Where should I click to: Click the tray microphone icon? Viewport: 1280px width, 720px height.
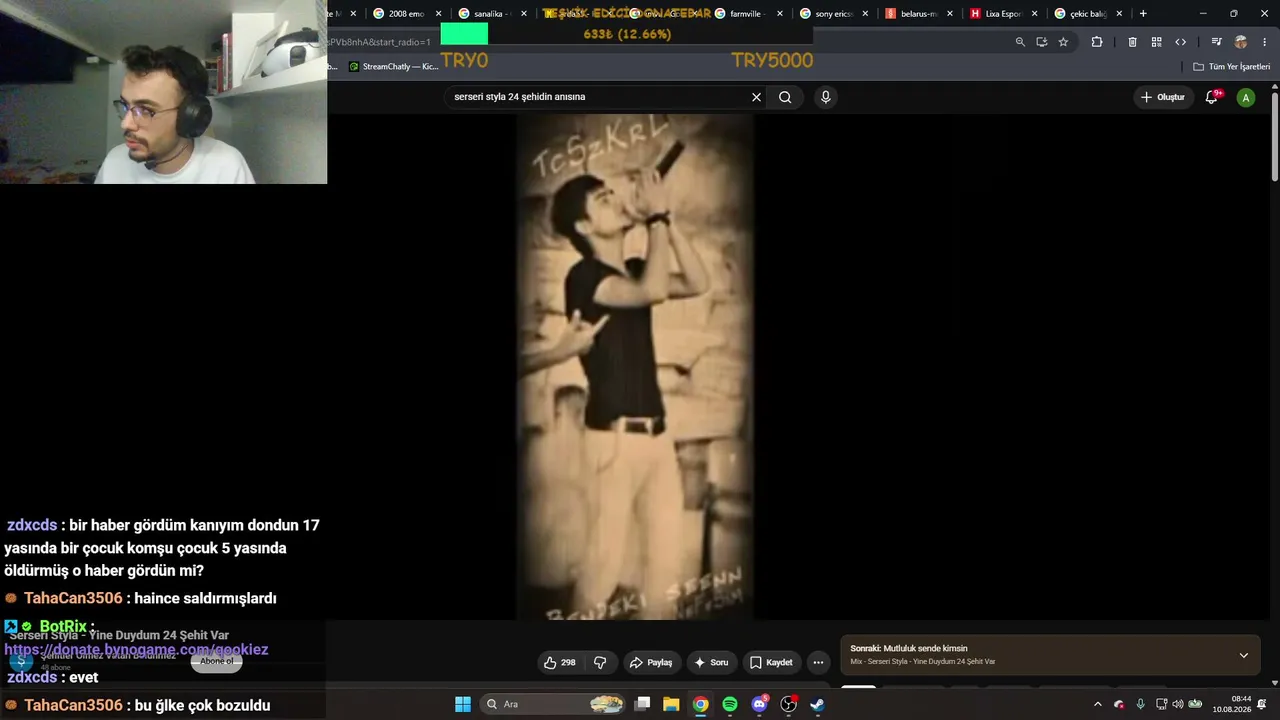pos(1140,704)
